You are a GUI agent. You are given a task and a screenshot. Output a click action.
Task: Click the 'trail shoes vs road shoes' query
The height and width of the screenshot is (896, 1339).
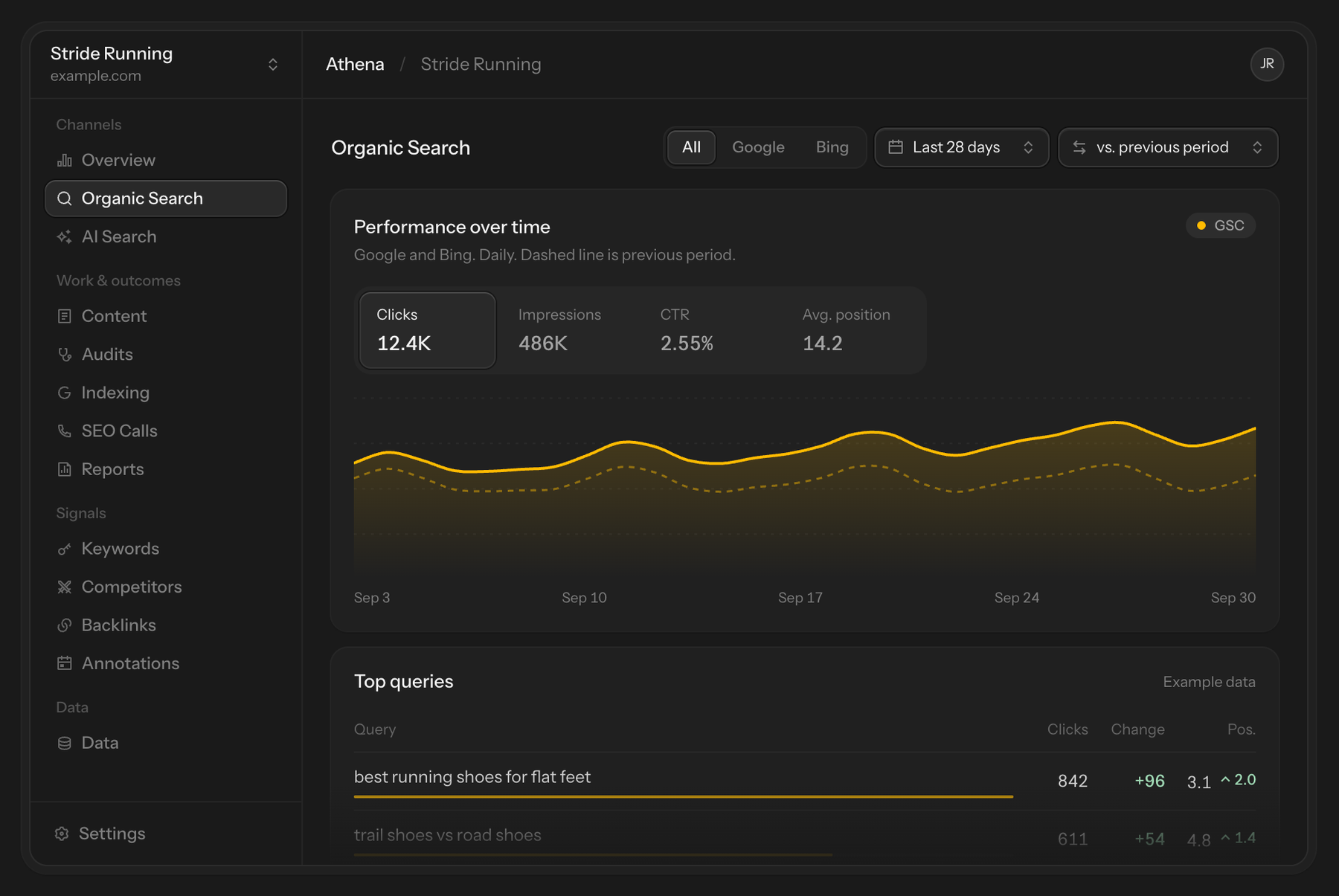[x=447, y=835]
